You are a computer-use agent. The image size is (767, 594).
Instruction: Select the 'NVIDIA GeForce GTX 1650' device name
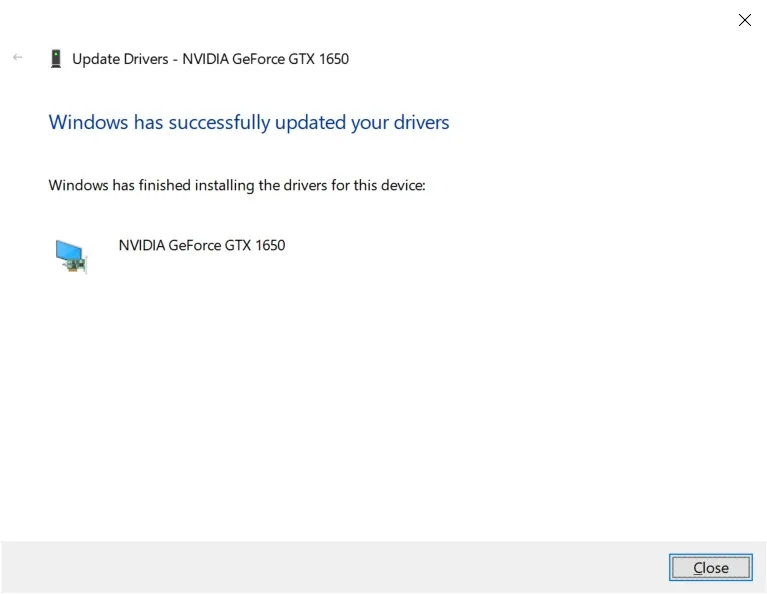coord(202,245)
